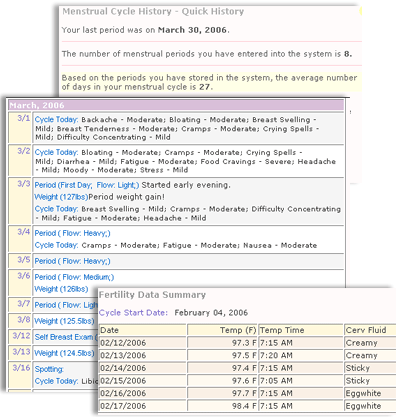This screenshot has height=417, width=400.
Task: Click the Creamy cell for 02/12/2006
Action: 371,343
